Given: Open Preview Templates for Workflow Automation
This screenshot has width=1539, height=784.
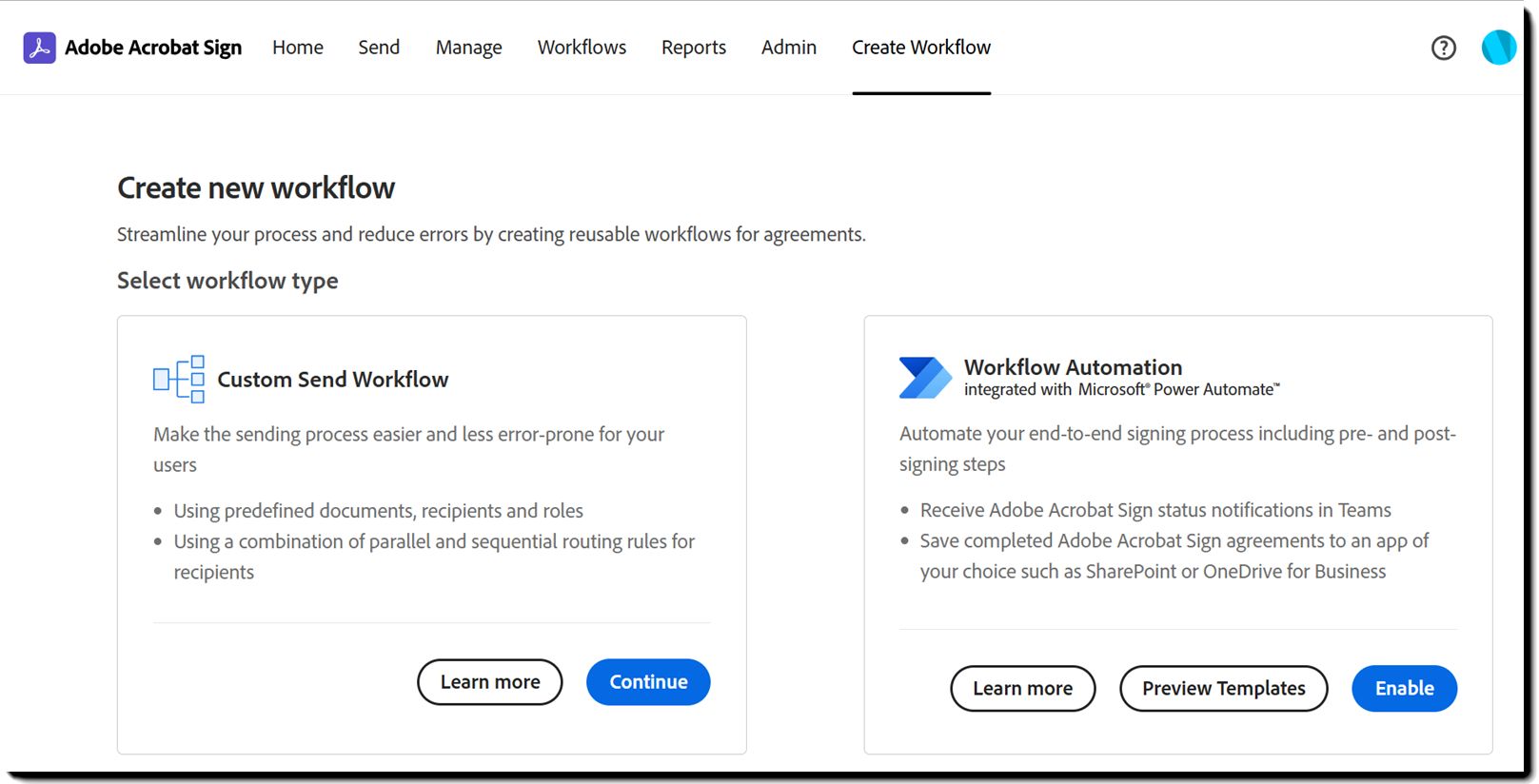Looking at the screenshot, I should 1224,688.
